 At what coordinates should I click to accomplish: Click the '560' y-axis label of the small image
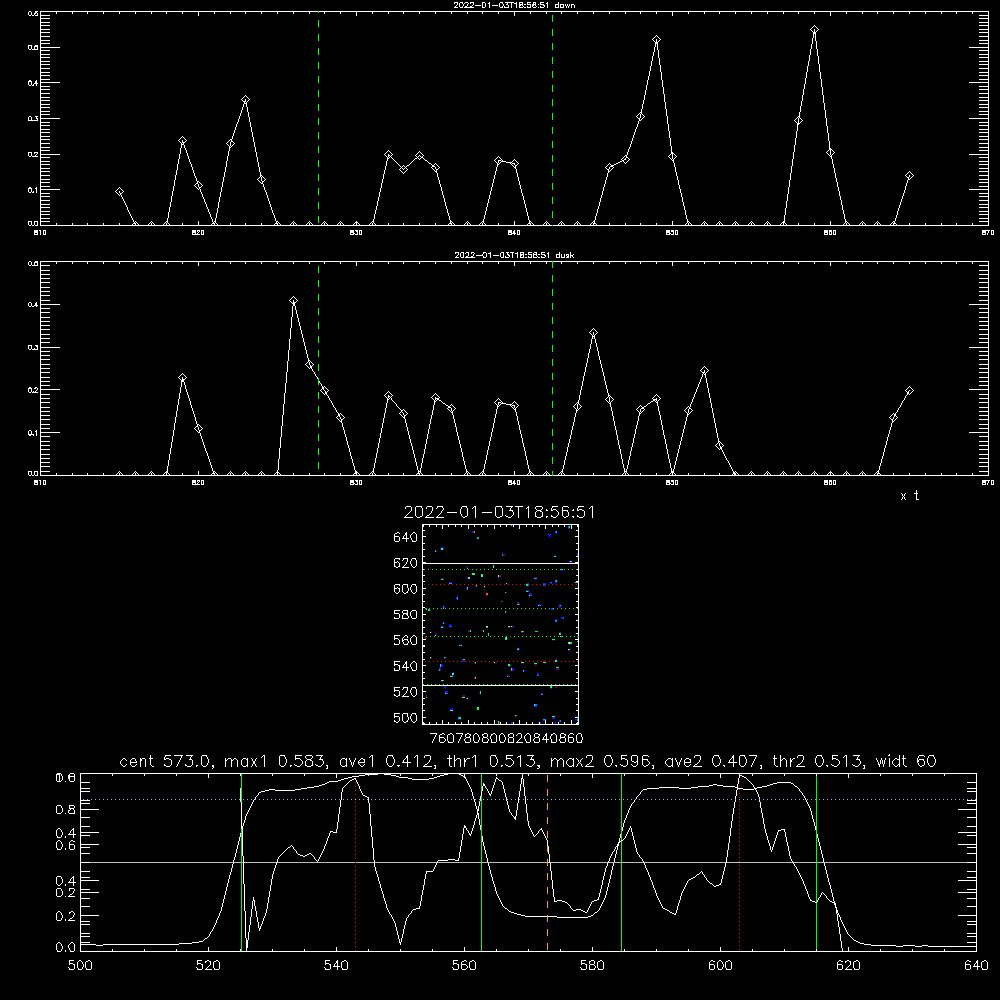[x=405, y=640]
